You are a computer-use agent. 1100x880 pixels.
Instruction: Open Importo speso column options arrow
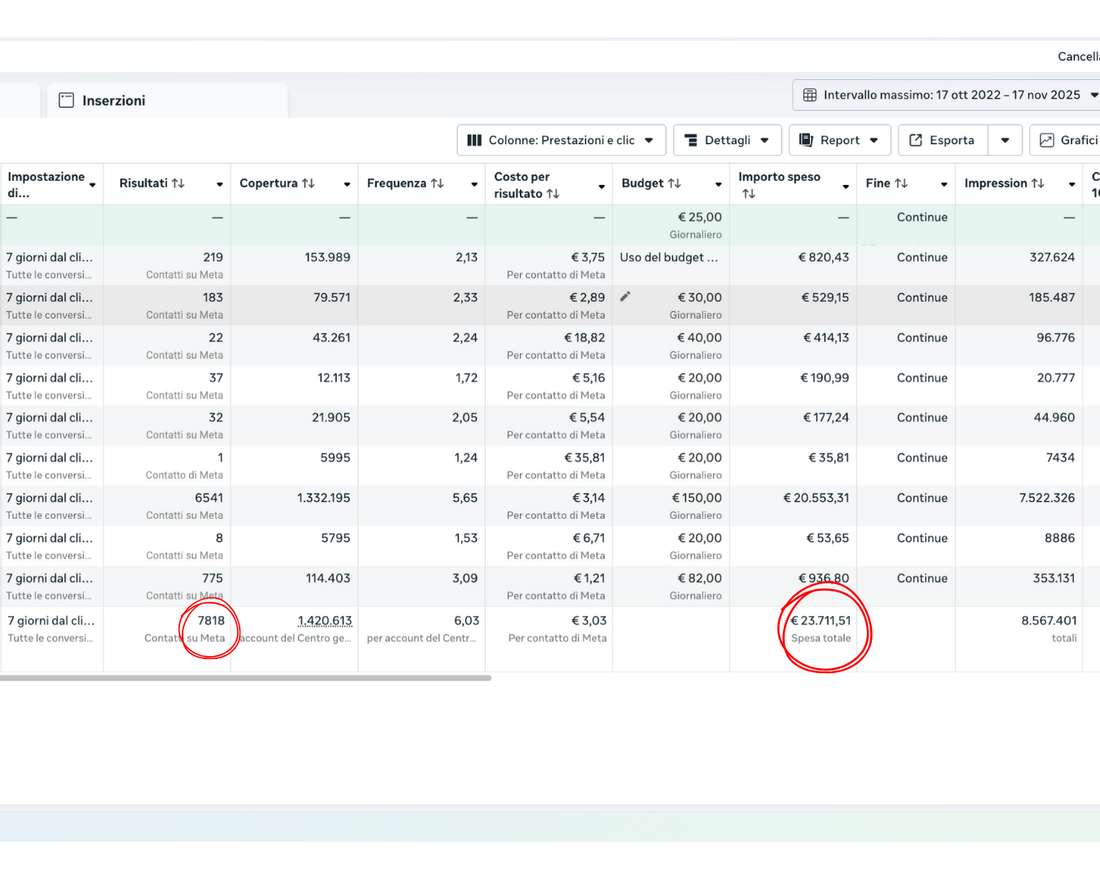pyautogui.click(x=845, y=185)
